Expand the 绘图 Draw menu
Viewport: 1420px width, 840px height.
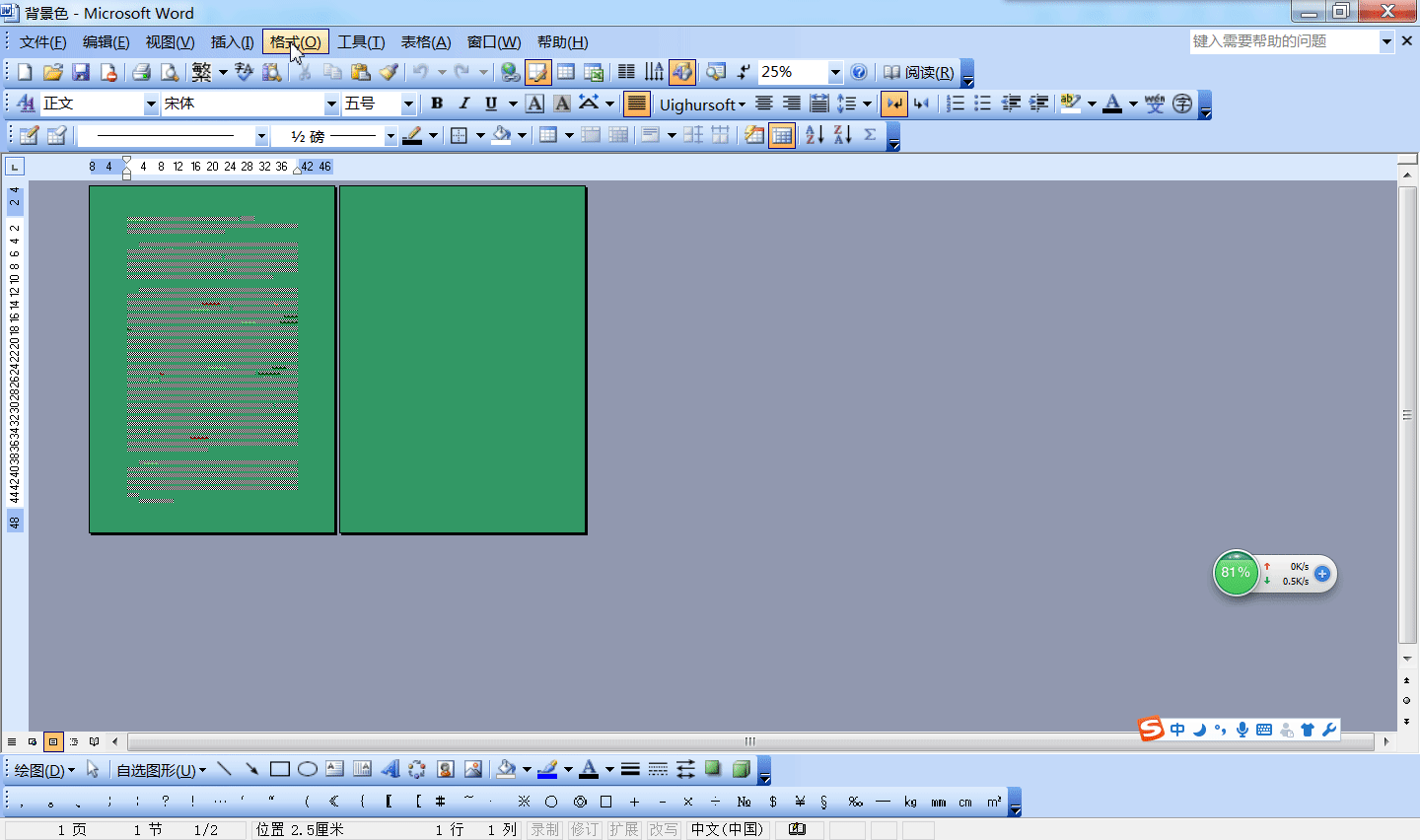44,770
